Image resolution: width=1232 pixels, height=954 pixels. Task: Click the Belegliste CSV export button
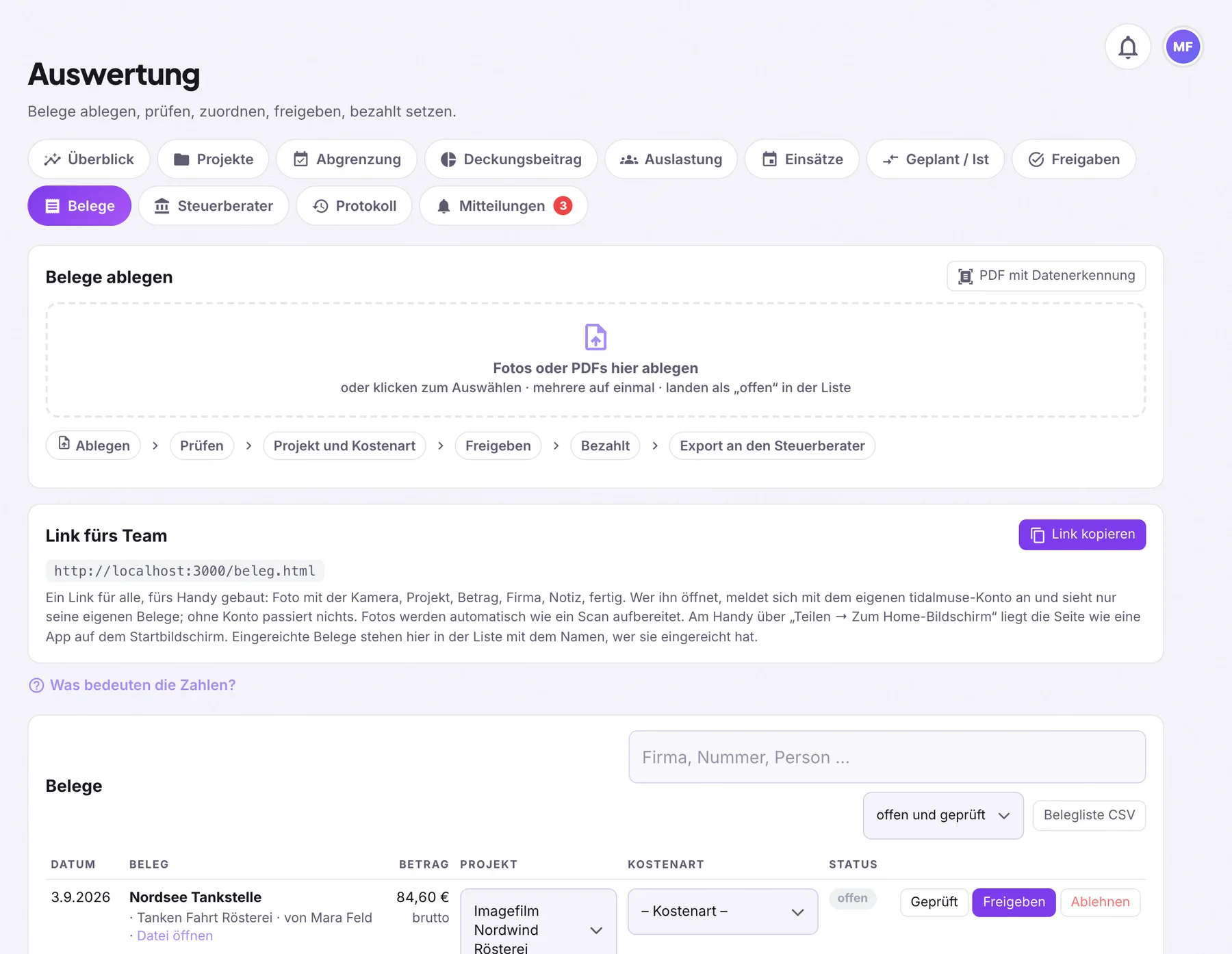pos(1089,815)
